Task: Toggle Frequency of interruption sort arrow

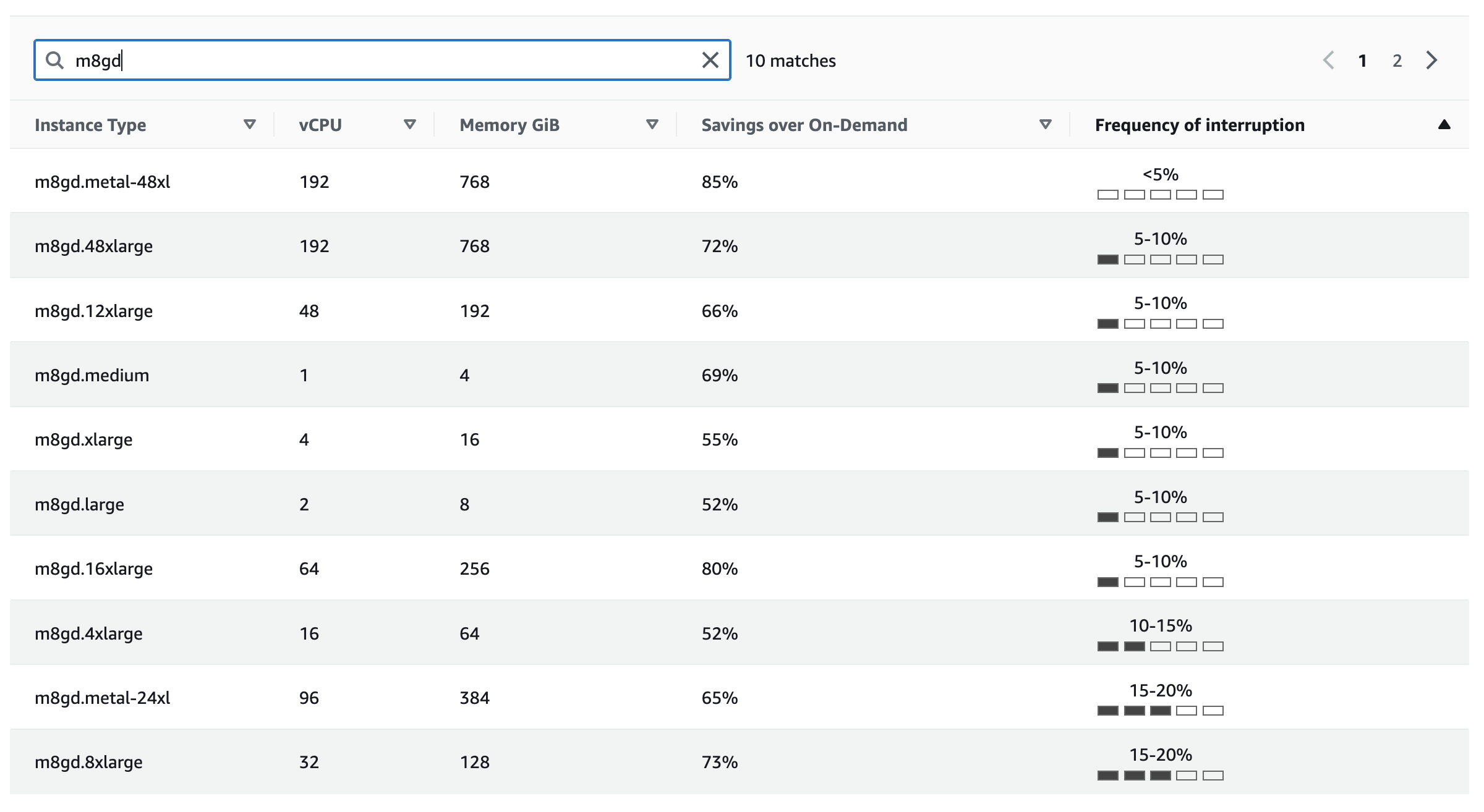Action: (x=1444, y=124)
